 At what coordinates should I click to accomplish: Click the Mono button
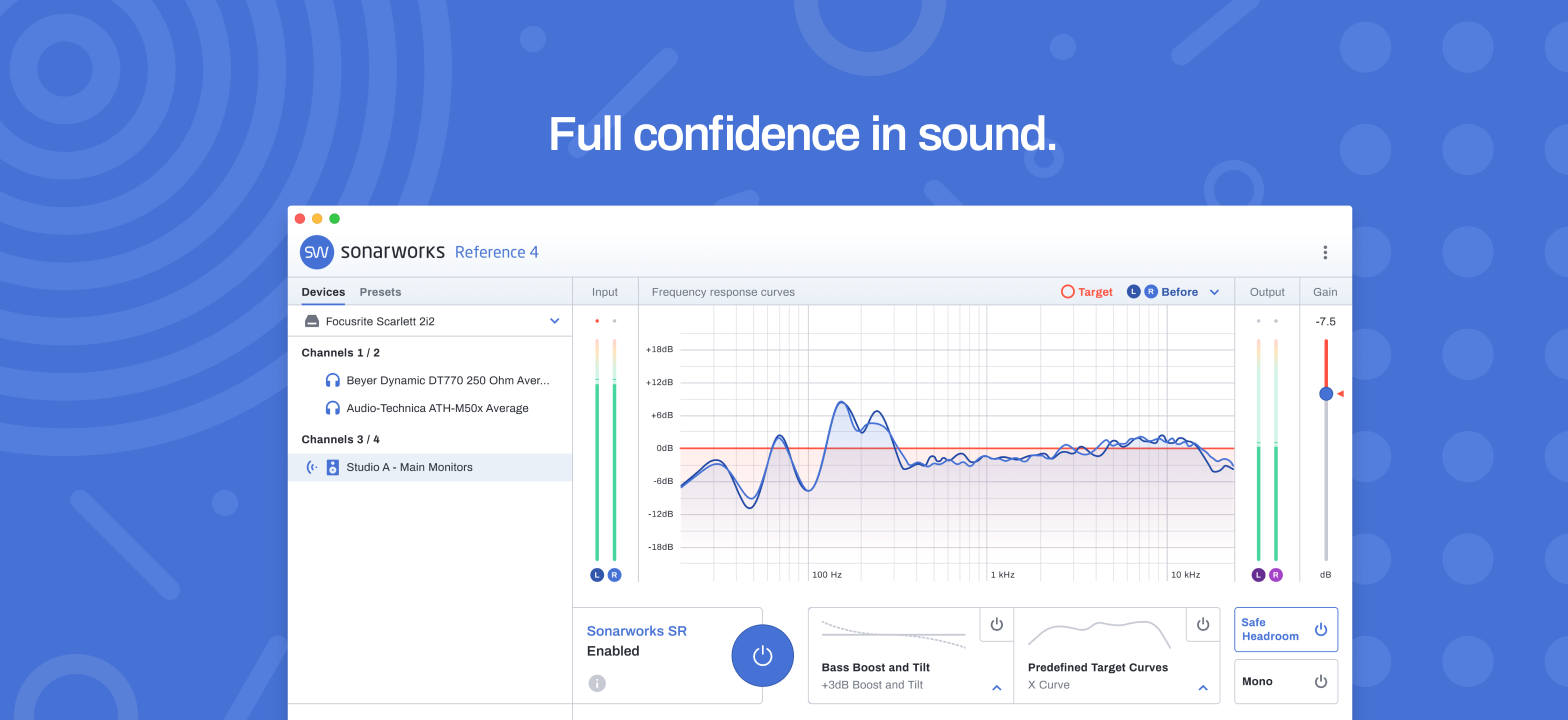[1286, 681]
